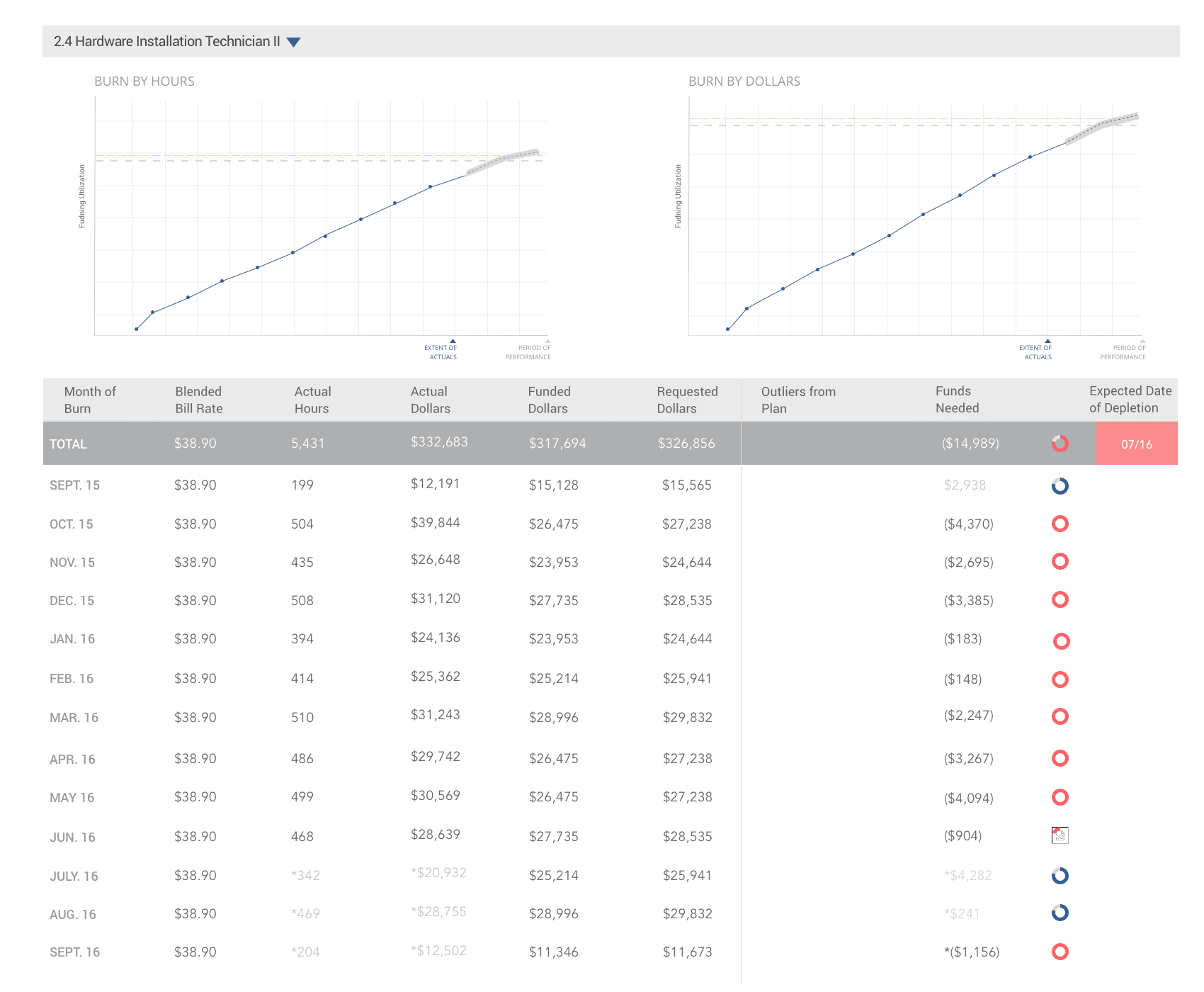
Task: Expand the Hardware Installation Technician II dropdown arrow
Action: click(294, 43)
